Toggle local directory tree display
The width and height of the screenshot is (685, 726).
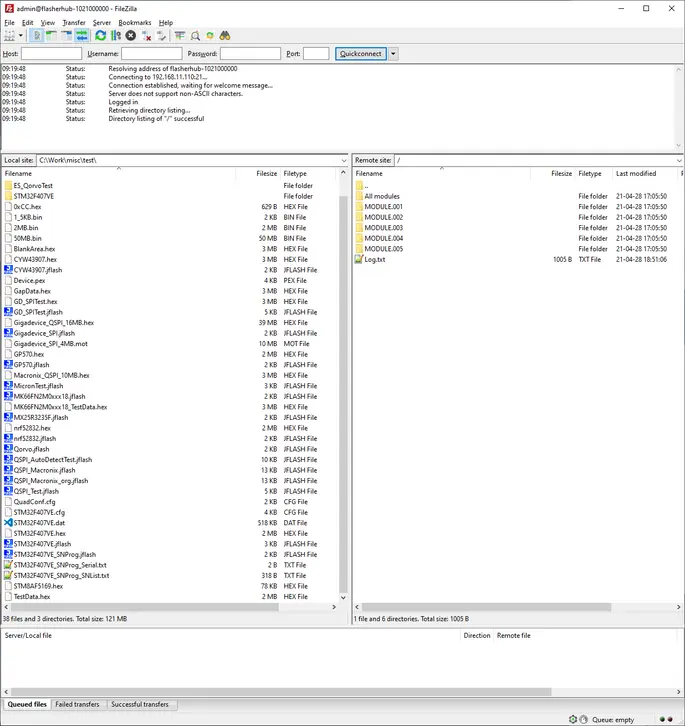(50, 36)
